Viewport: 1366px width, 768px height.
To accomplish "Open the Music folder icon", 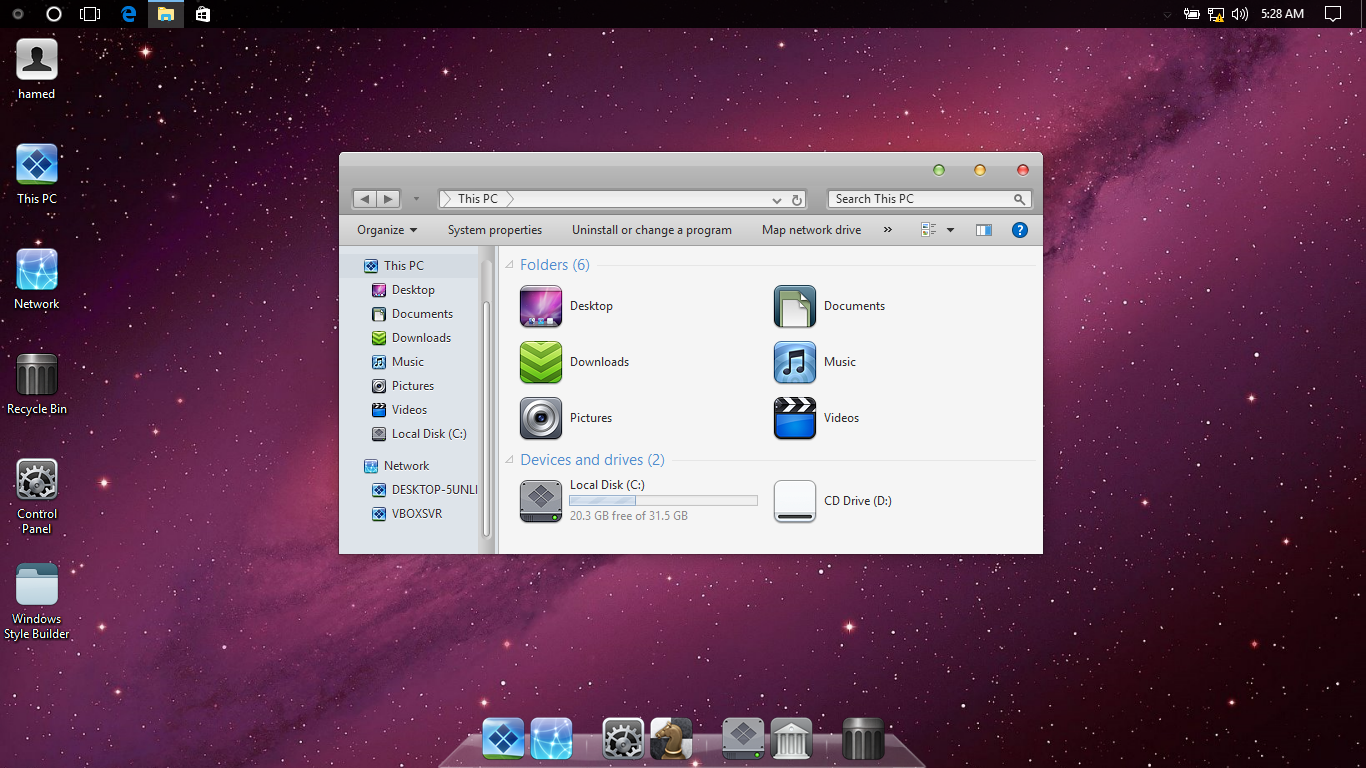I will click(795, 362).
